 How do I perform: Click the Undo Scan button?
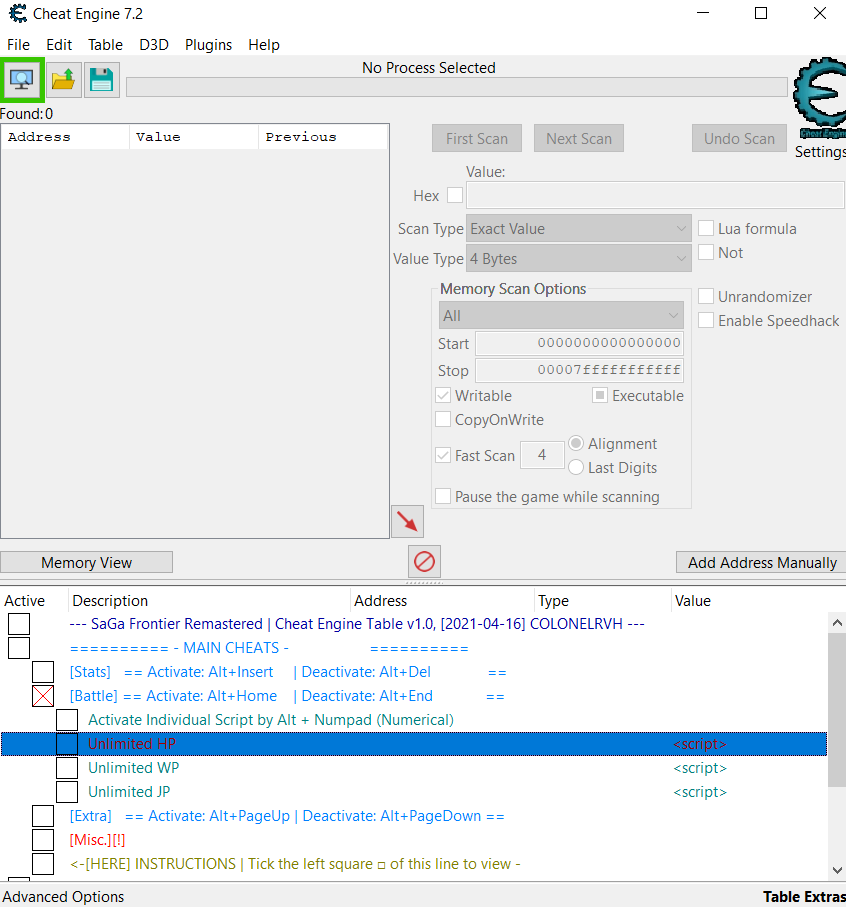(x=739, y=138)
